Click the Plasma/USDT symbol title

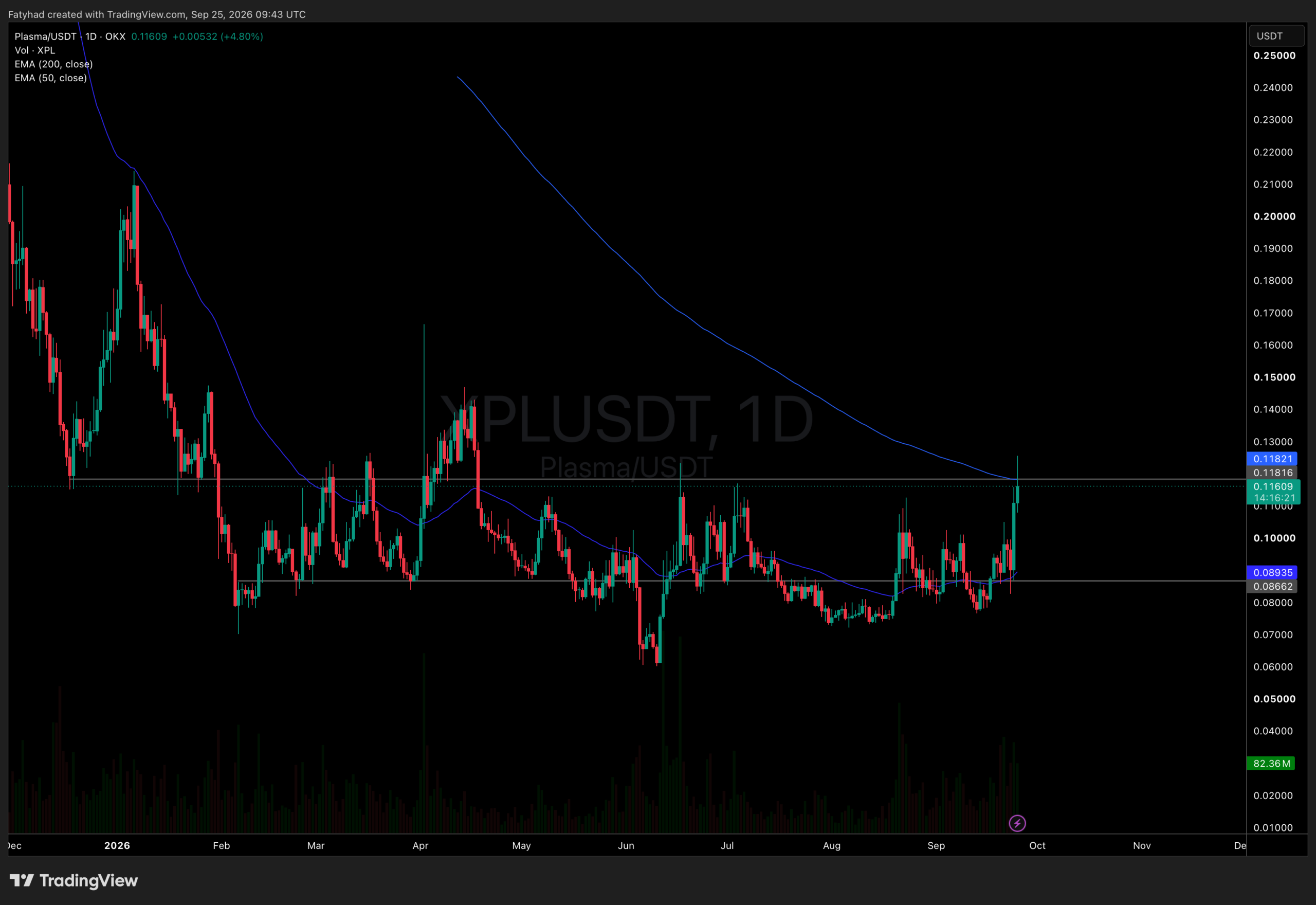(45, 37)
